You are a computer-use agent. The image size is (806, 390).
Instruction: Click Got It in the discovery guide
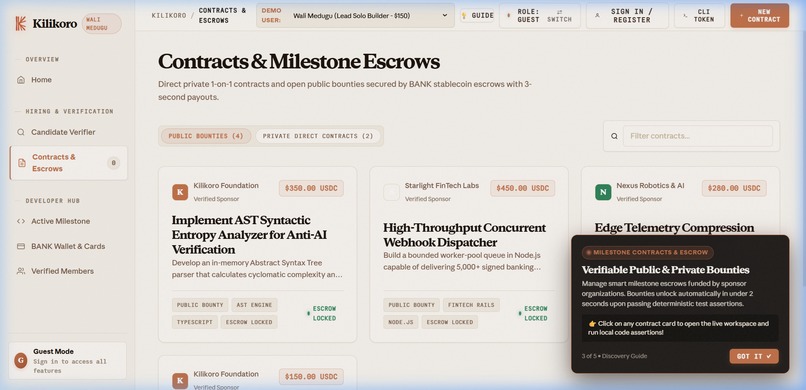(754, 356)
